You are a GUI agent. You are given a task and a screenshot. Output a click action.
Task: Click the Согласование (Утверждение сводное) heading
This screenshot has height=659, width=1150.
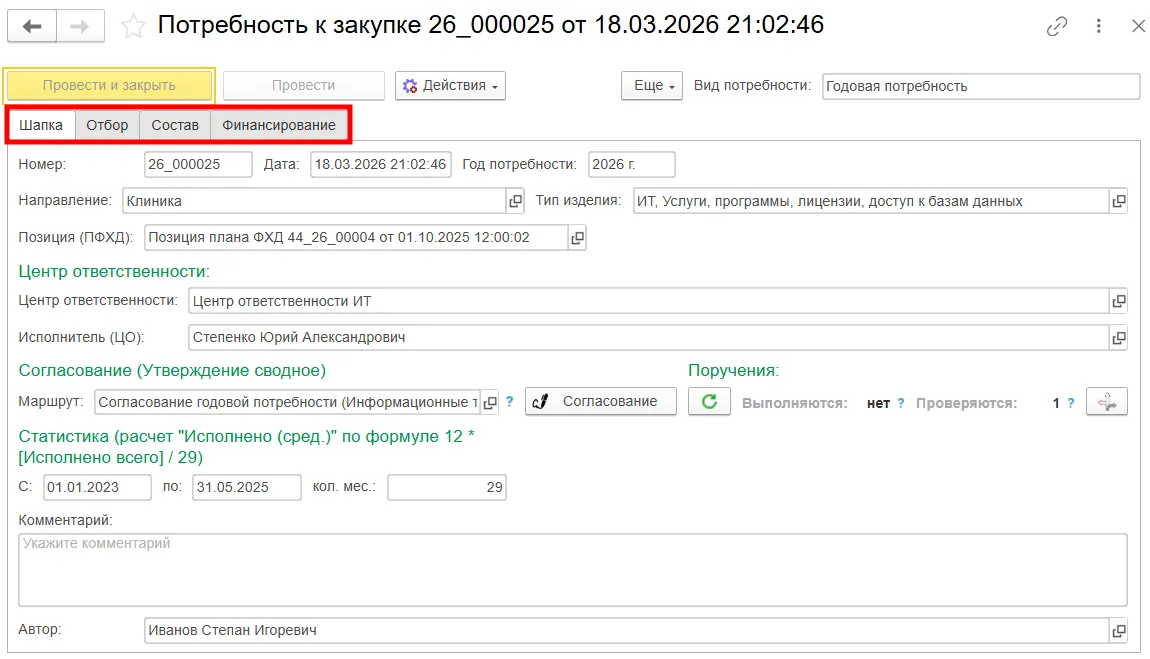coord(172,370)
